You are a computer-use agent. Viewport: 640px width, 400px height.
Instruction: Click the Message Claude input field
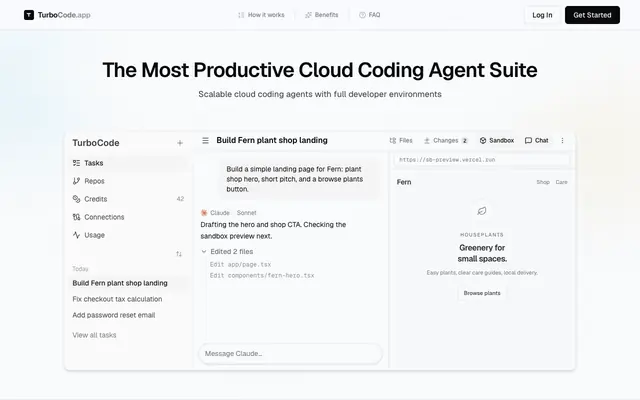pos(291,353)
